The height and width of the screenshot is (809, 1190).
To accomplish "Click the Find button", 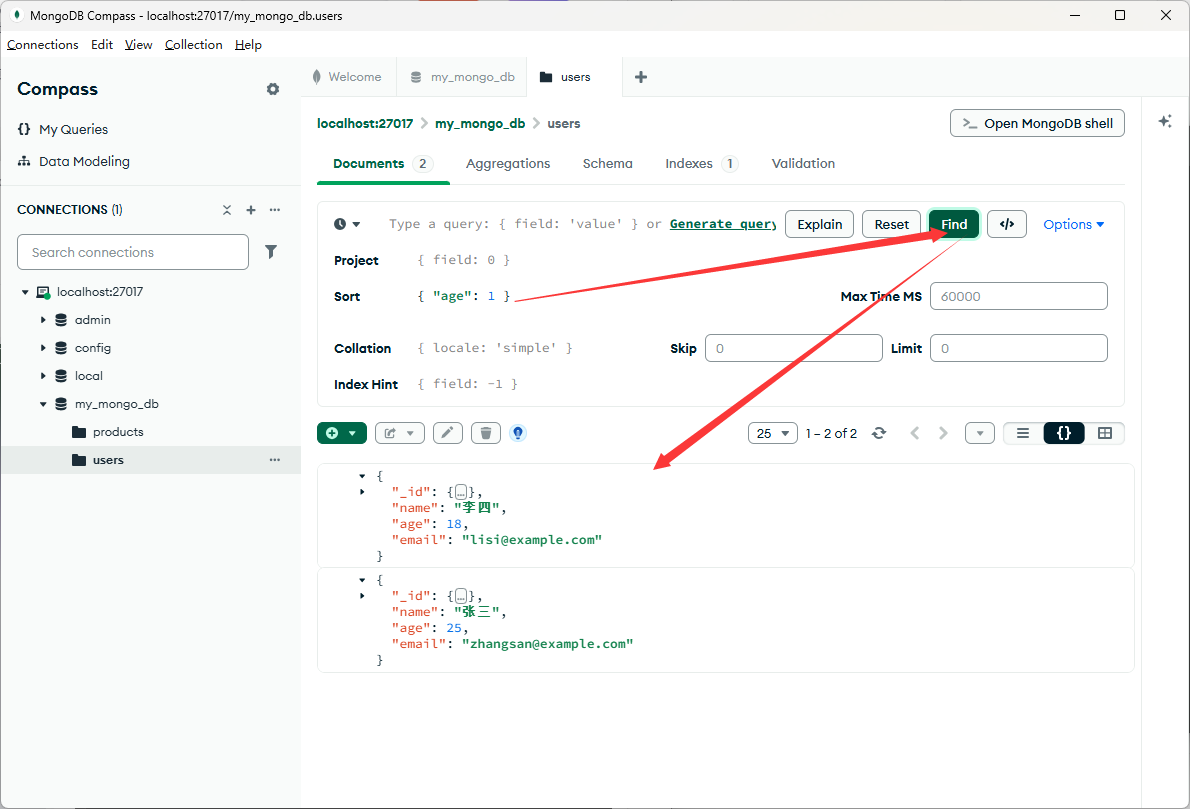I will pyautogui.click(x=954, y=224).
